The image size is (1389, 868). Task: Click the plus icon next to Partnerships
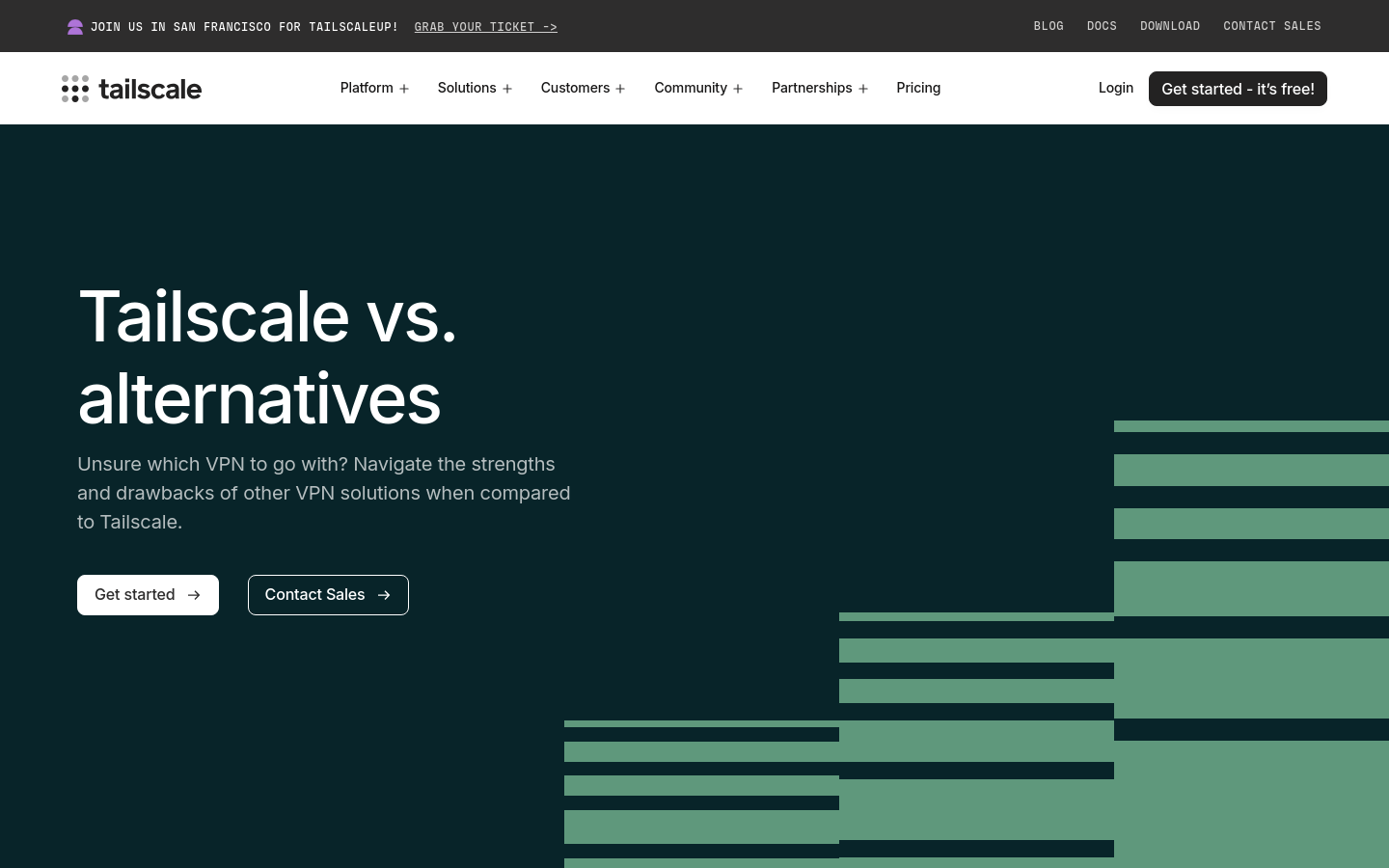pos(863,89)
